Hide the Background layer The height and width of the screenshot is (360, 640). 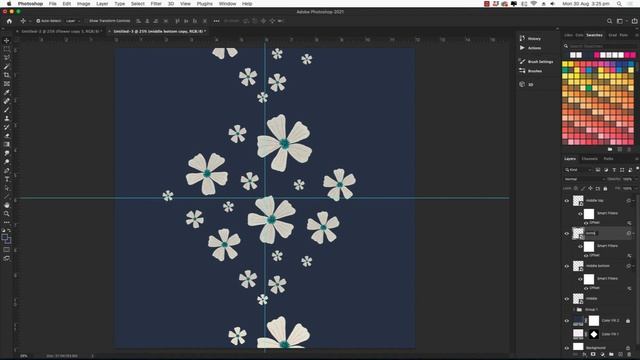pos(567,348)
